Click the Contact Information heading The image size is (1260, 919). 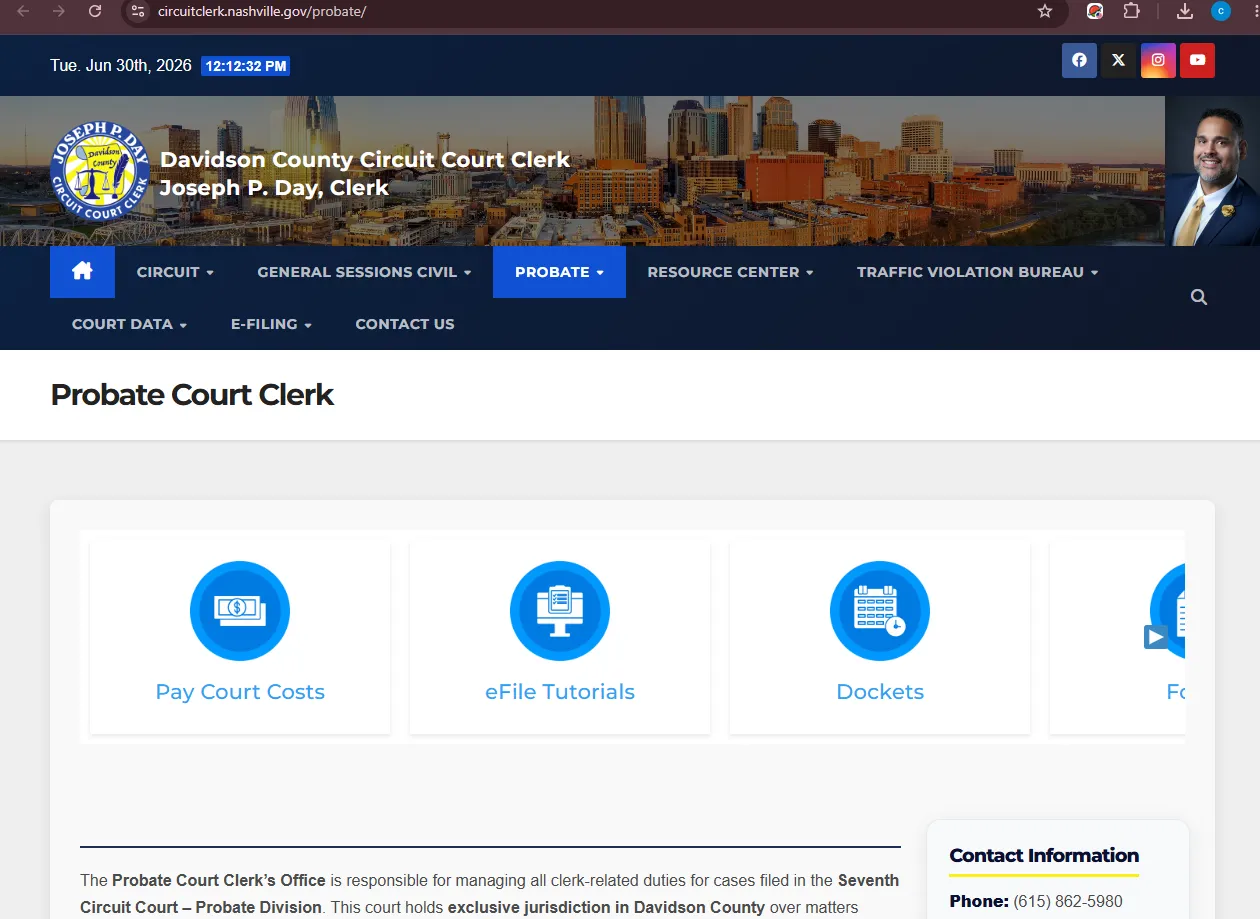[1044, 855]
